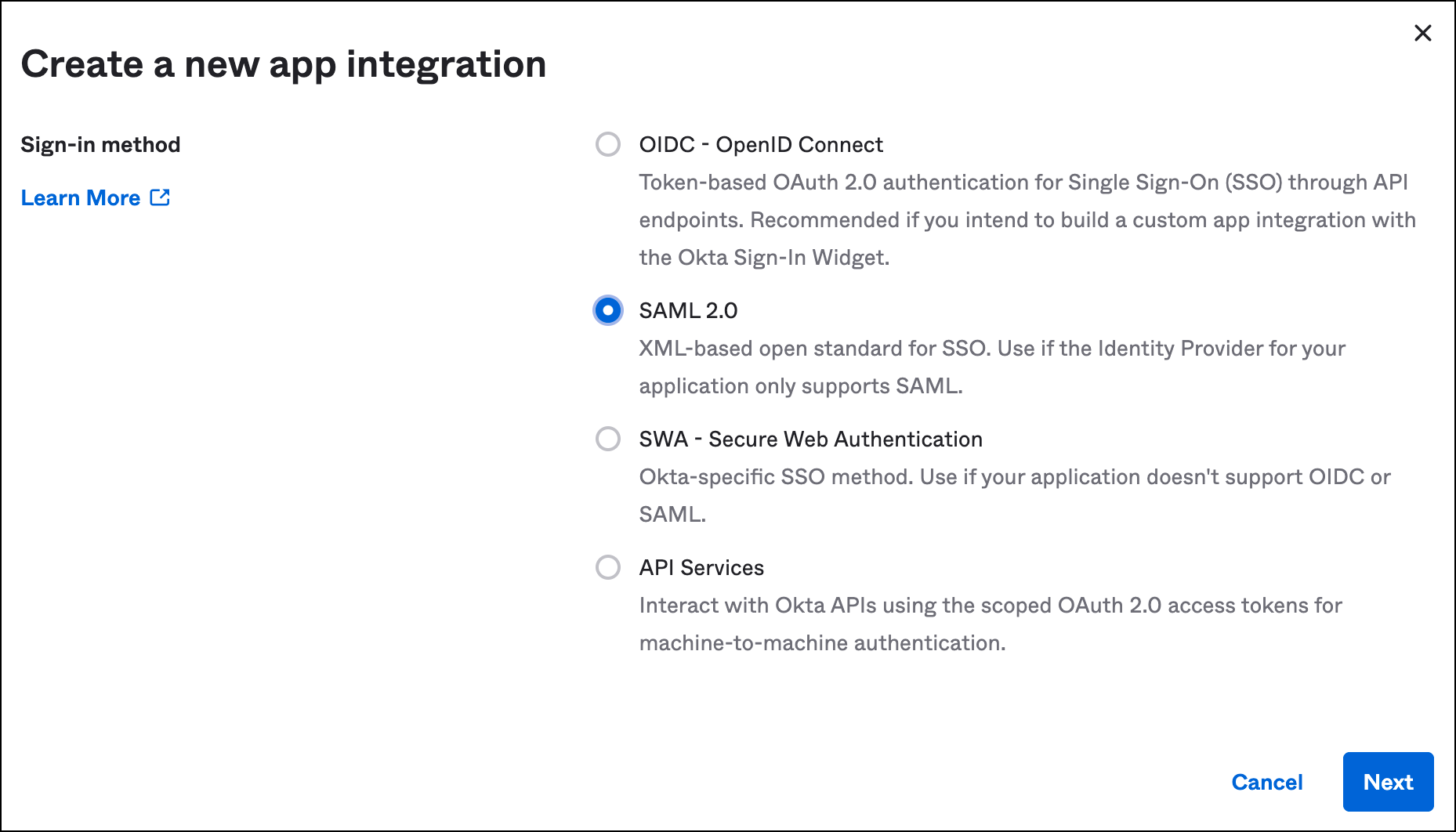This screenshot has width=1456, height=832.
Task: Click the Token-based OAuth 2.0 description line
Action: point(1023,183)
